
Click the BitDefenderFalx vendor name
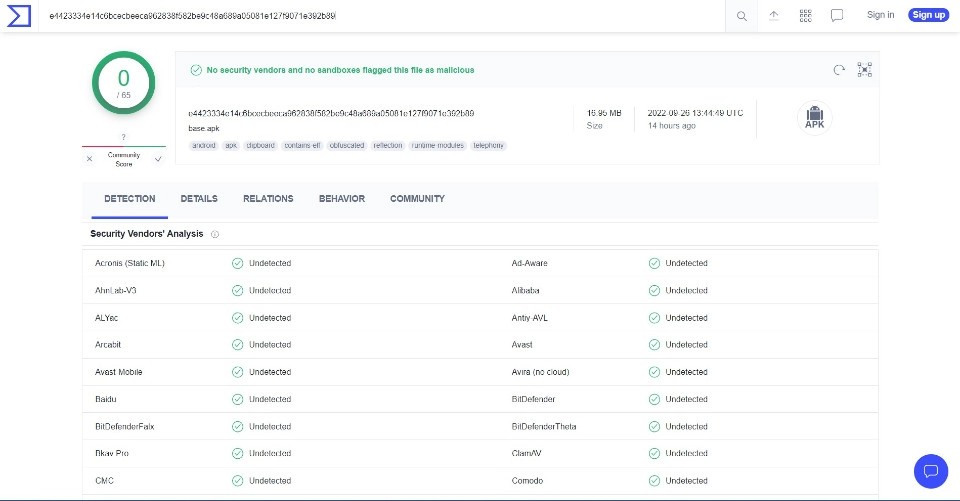125,427
